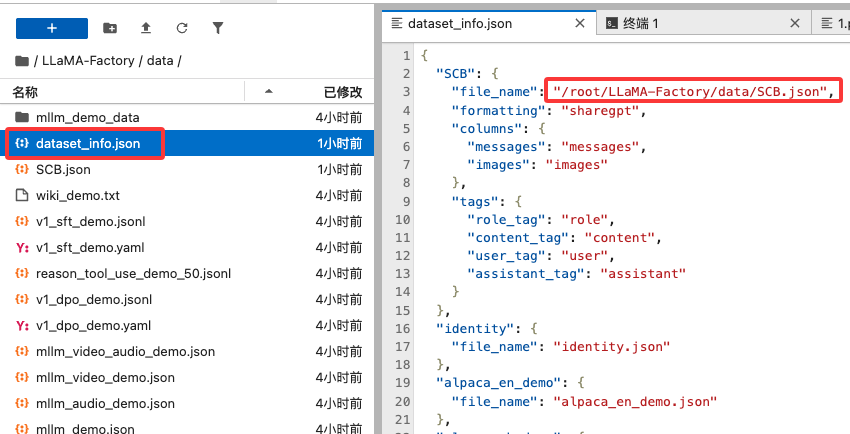Click the SCB file_name path value
This screenshot has width=850, height=434.
pos(688,92)
